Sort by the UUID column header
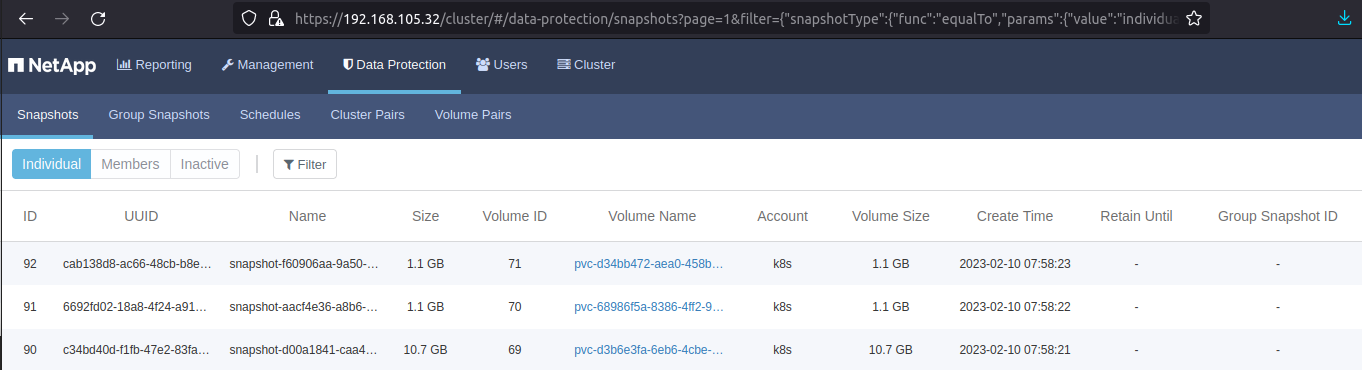This screenshot has height=370, width=1362. [141, 216]
